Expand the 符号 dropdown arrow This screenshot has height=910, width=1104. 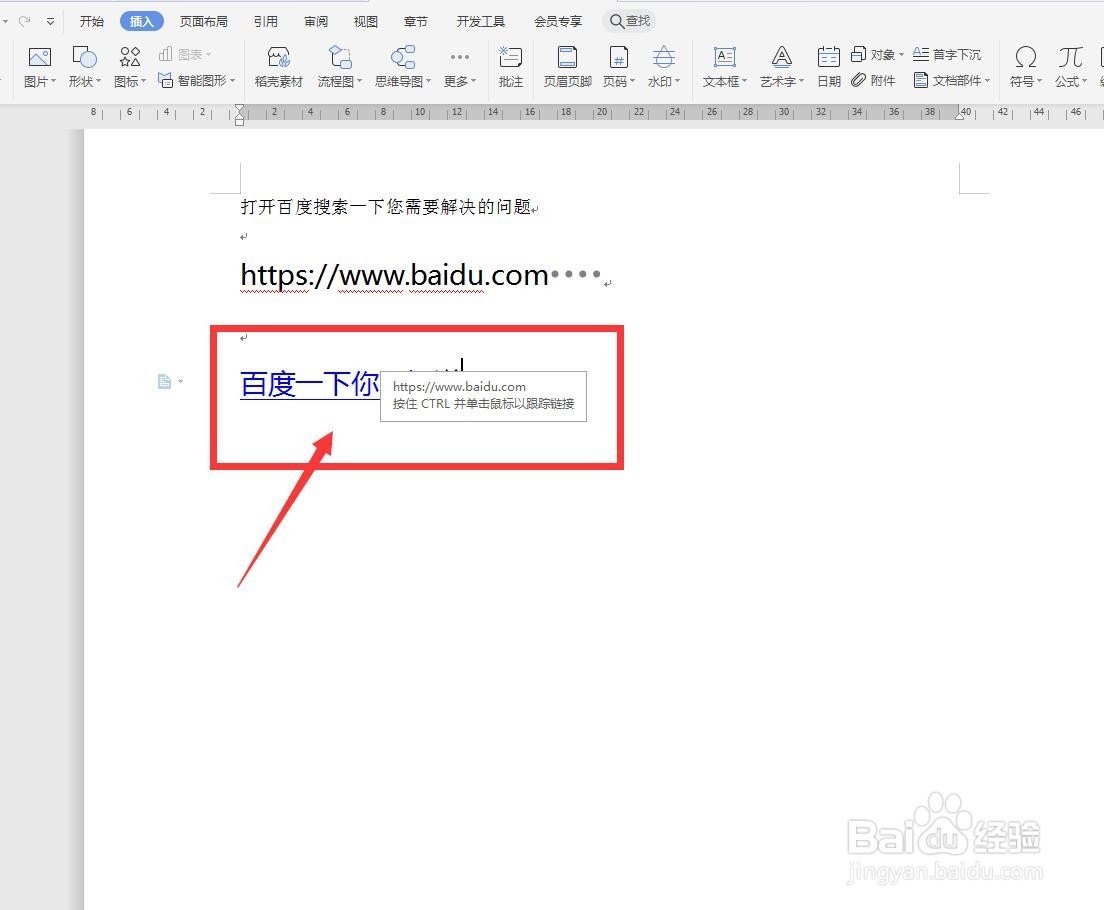coord(1039,82)
